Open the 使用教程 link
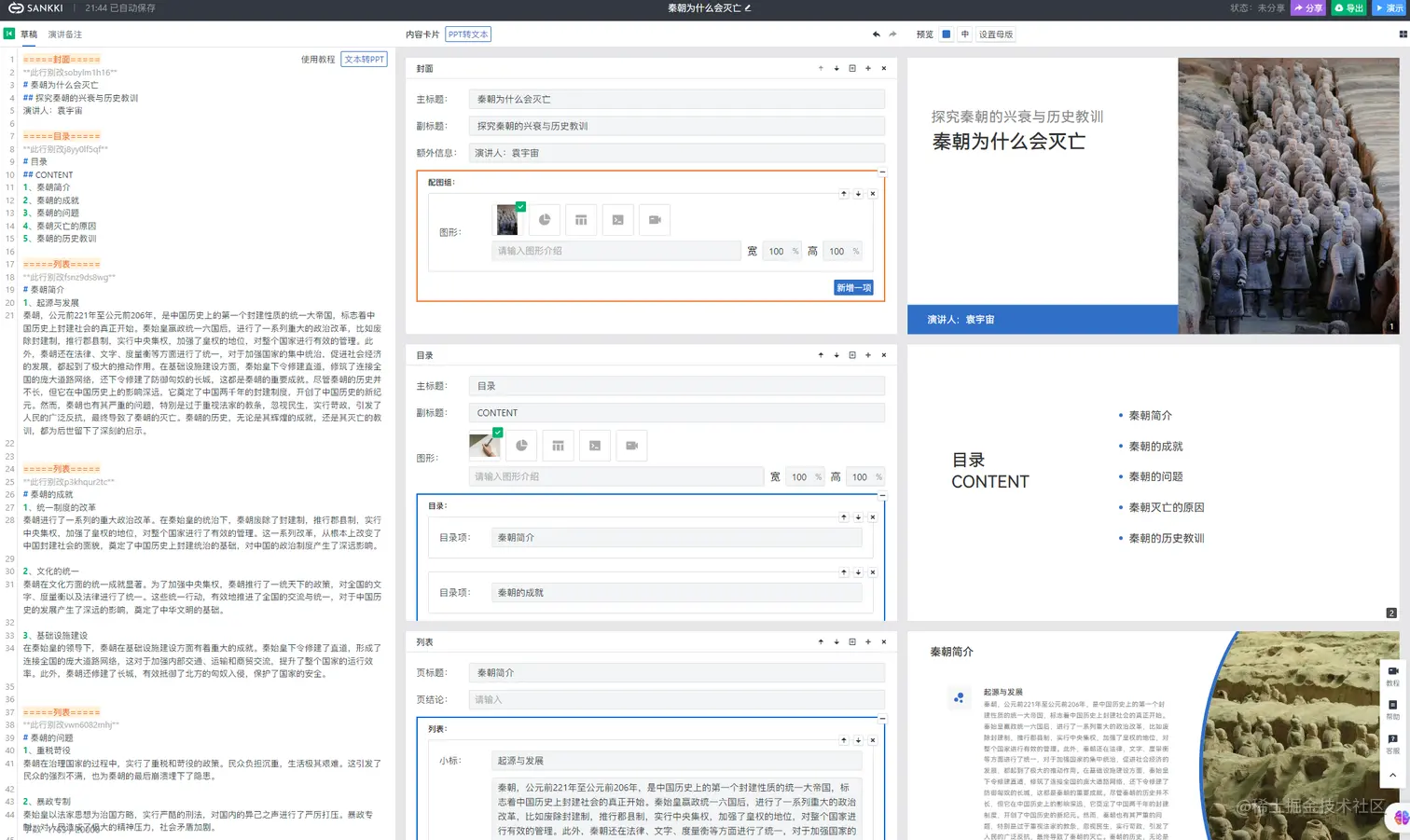This screenshot has width=1410, height=840. (x=318, y=59)
